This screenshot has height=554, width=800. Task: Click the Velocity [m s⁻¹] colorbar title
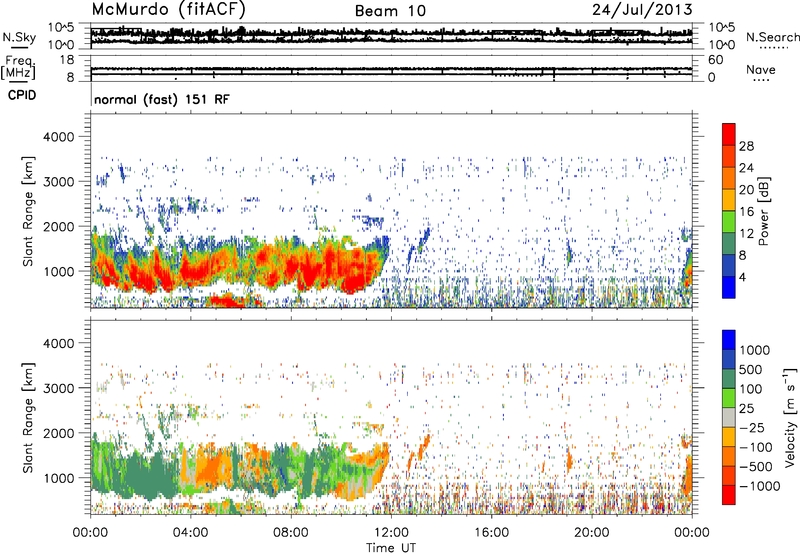click(x=790, y=418)
